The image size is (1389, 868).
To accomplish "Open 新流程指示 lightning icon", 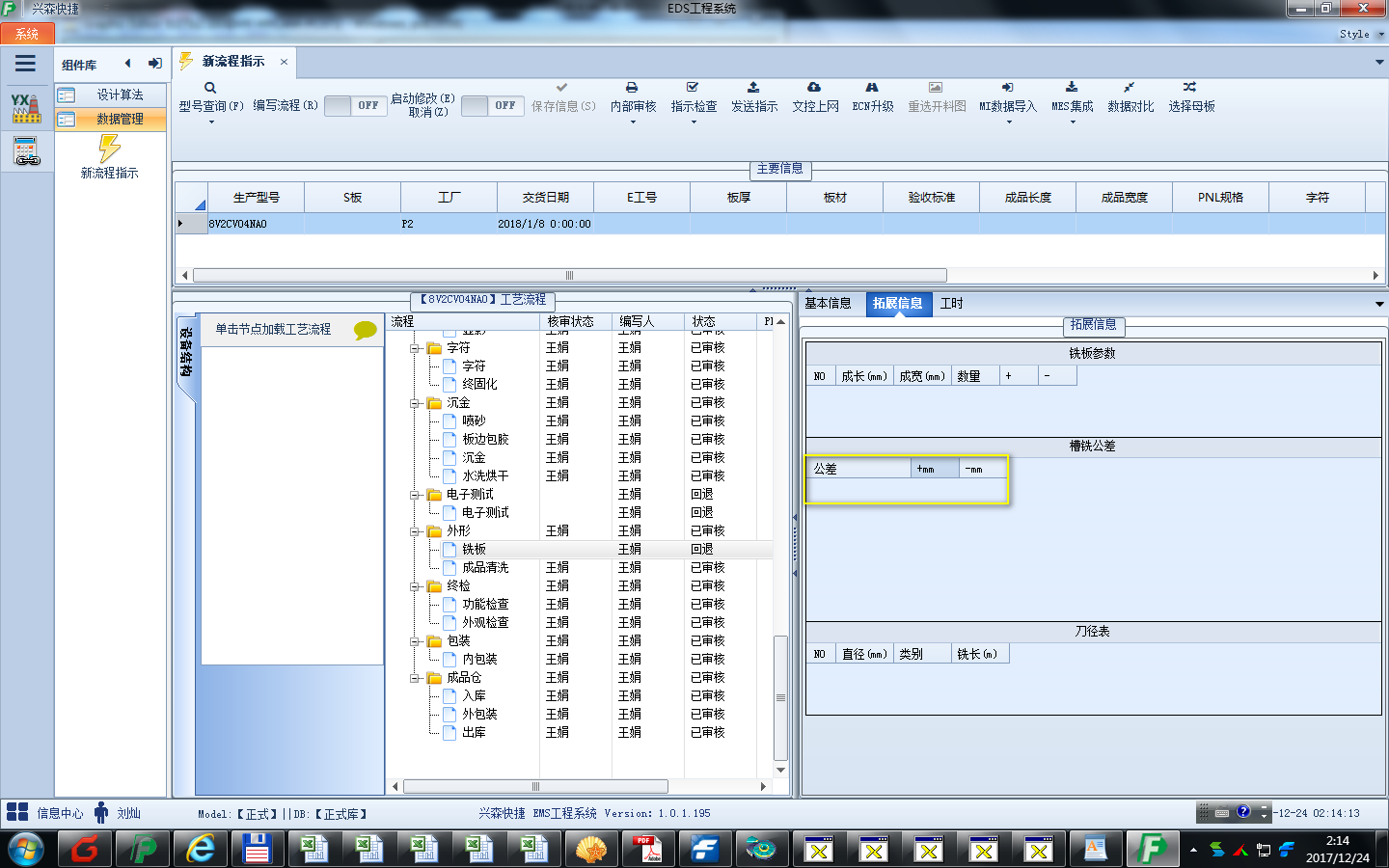I will pyautogui.click(x=109, y=149).
